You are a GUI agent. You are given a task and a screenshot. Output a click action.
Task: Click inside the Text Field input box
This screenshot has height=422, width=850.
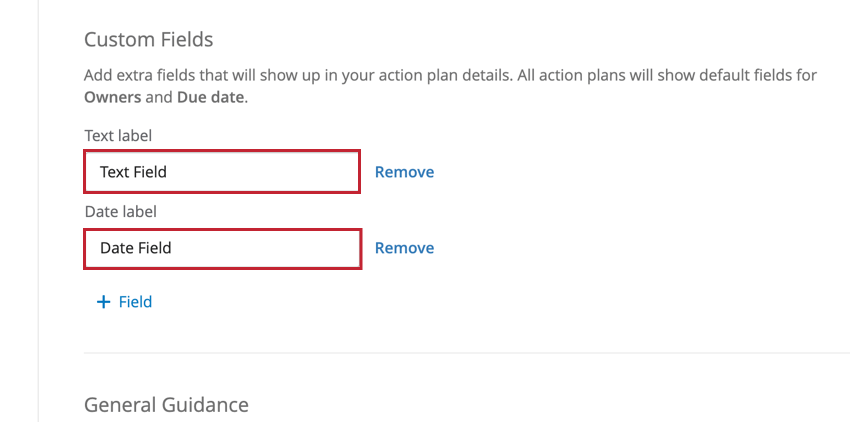(221, 172)
